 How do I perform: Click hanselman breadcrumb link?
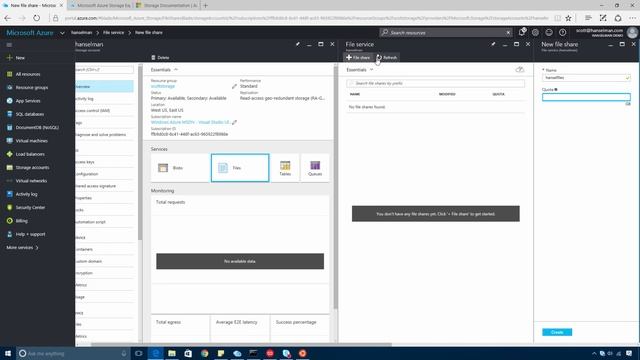[x=82, y=32]
